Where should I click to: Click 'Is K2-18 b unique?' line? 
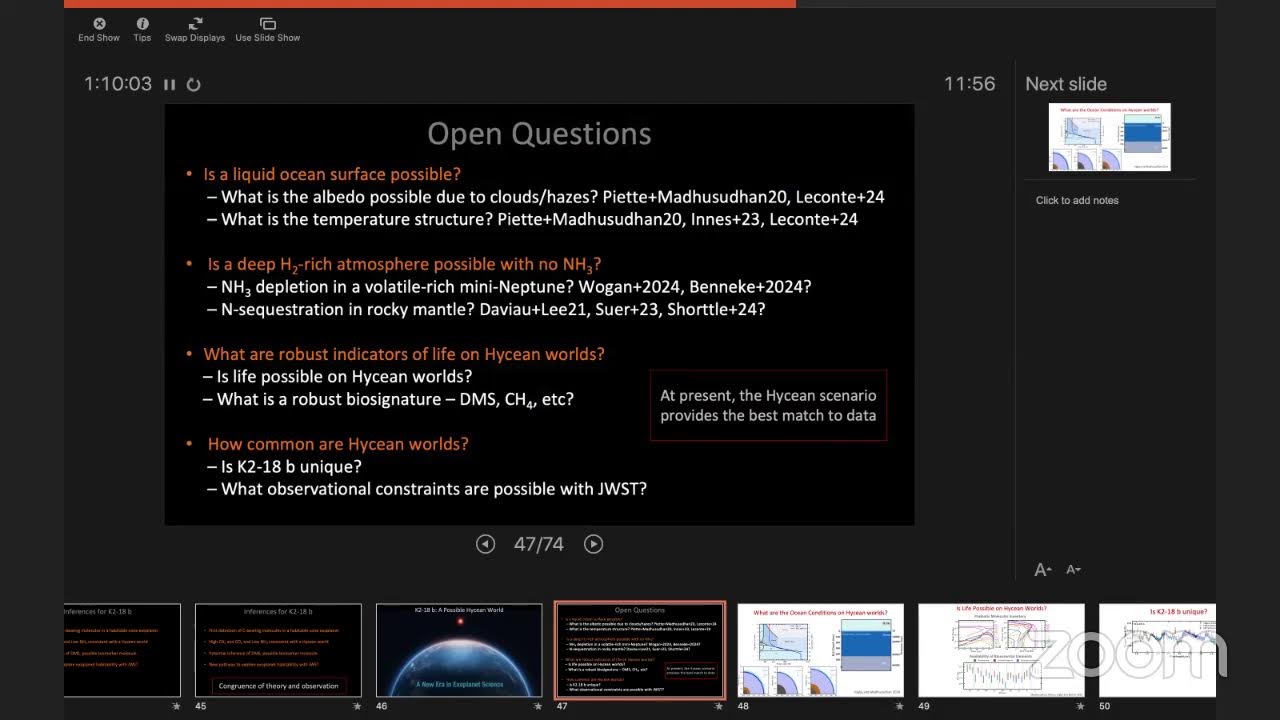291,467
